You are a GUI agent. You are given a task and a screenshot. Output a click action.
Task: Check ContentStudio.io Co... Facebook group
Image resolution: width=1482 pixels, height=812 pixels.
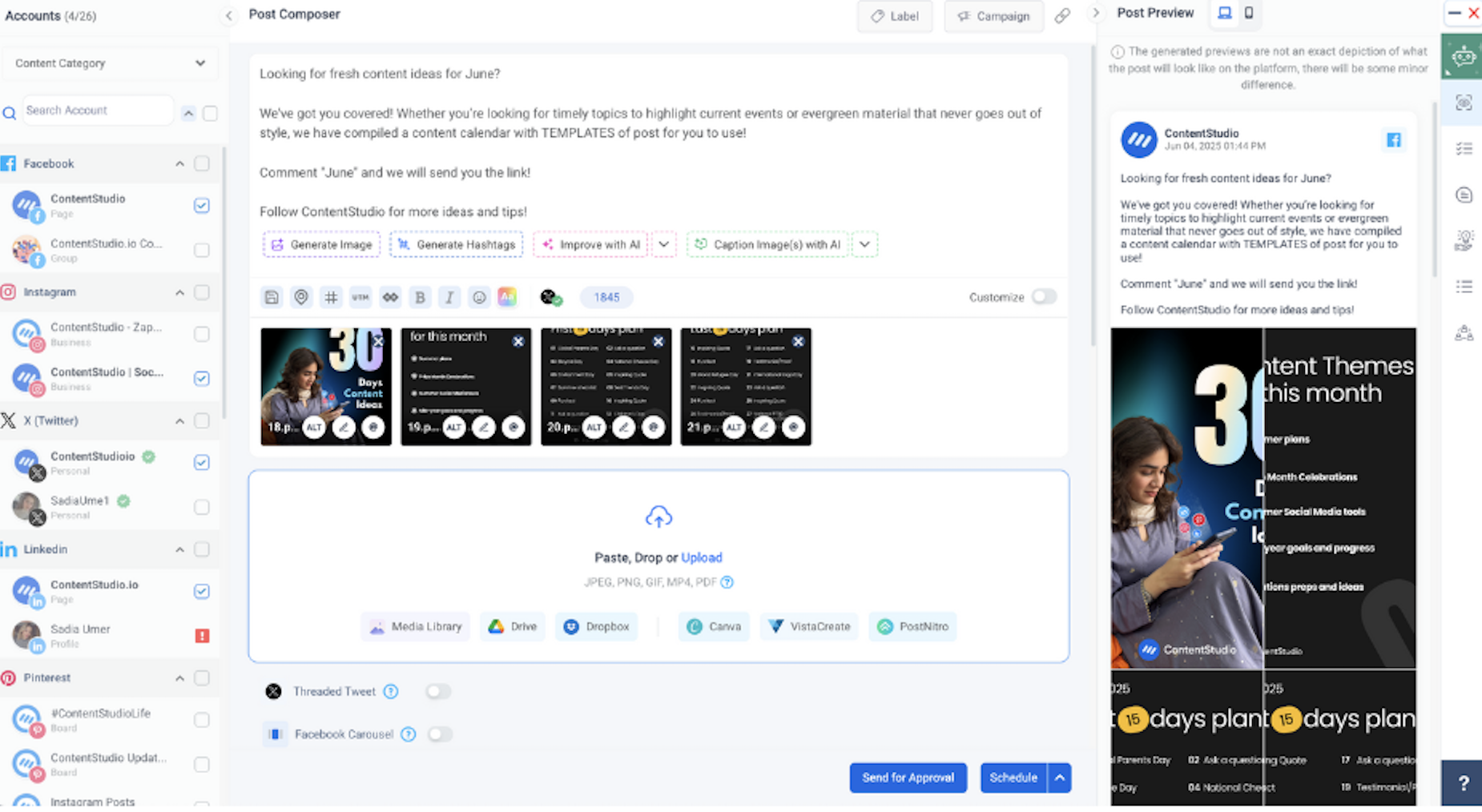coord(202,250)
